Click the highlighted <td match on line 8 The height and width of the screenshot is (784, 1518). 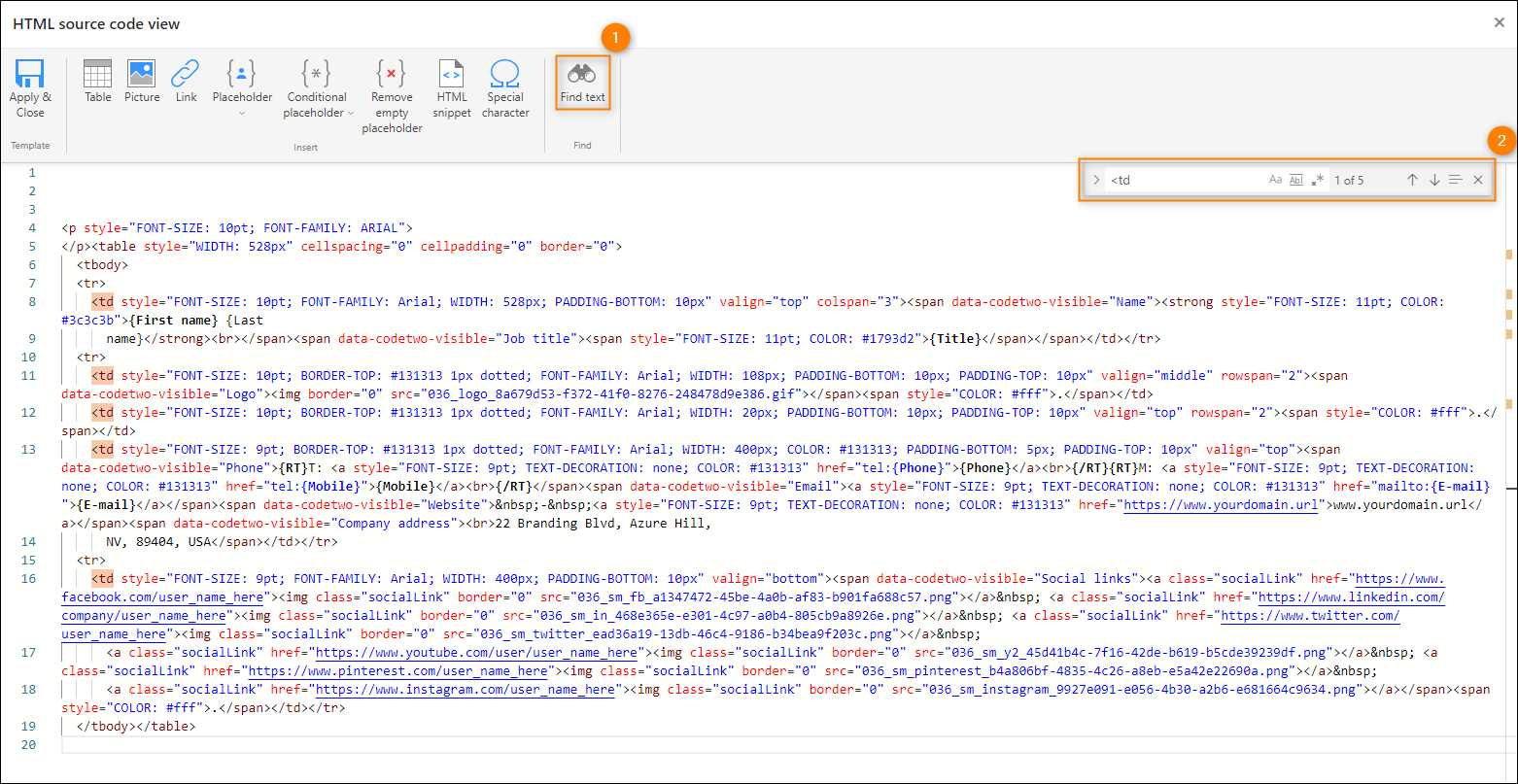(102, 302)
